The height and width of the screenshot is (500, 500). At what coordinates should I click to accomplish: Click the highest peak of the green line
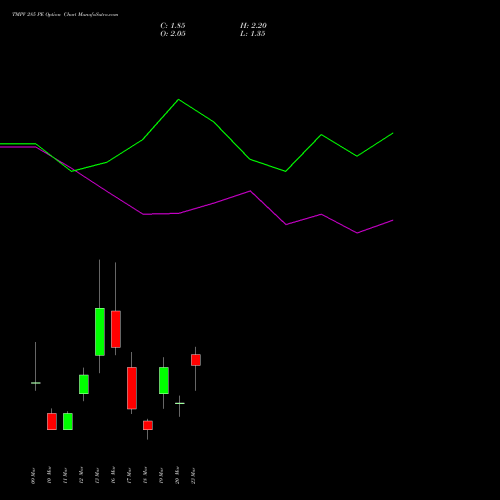(x=178, y=99)
